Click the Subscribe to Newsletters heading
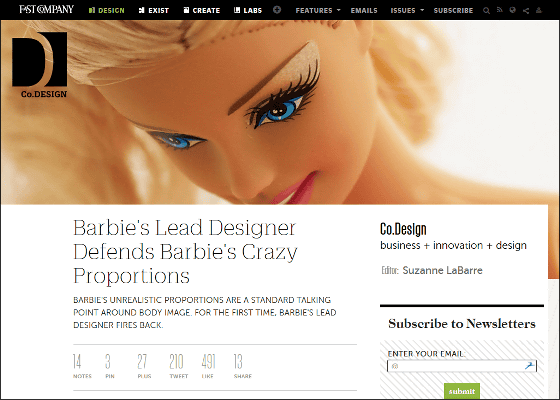 point(462,324)
